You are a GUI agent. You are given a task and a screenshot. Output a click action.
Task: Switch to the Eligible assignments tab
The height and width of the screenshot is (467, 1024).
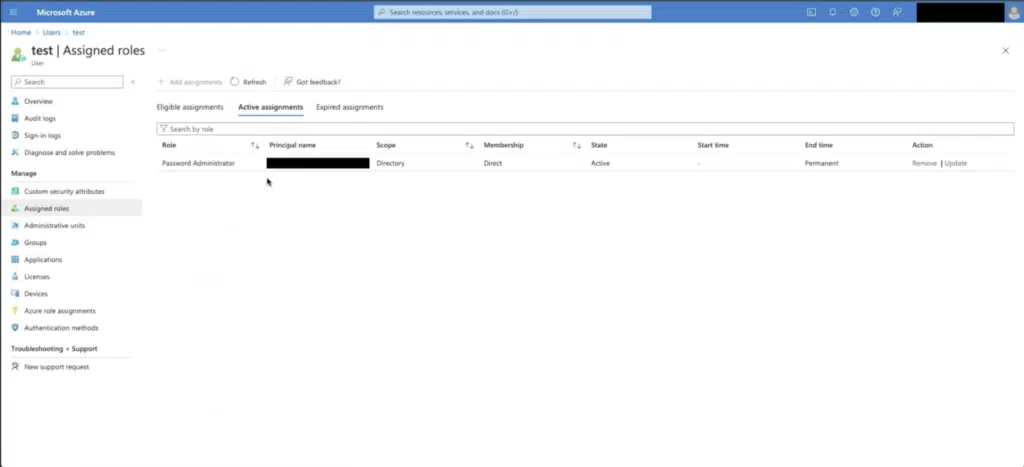click(x=190, y=107)
